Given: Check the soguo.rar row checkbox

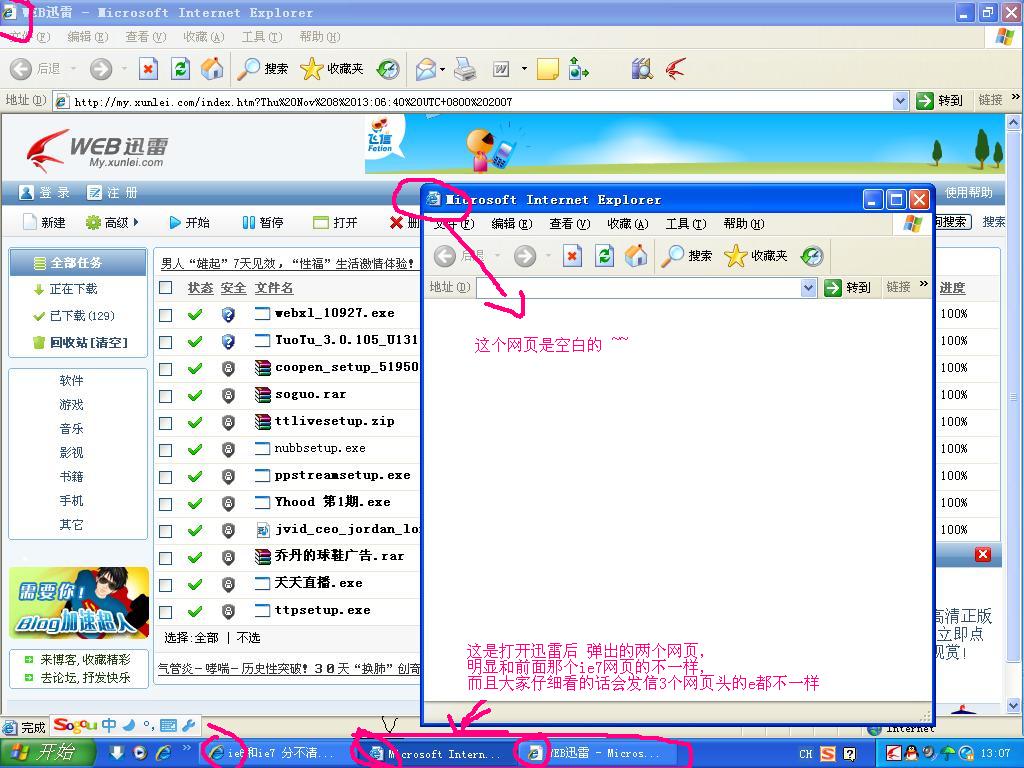Looking at the screenshot, I should (166, 396).
